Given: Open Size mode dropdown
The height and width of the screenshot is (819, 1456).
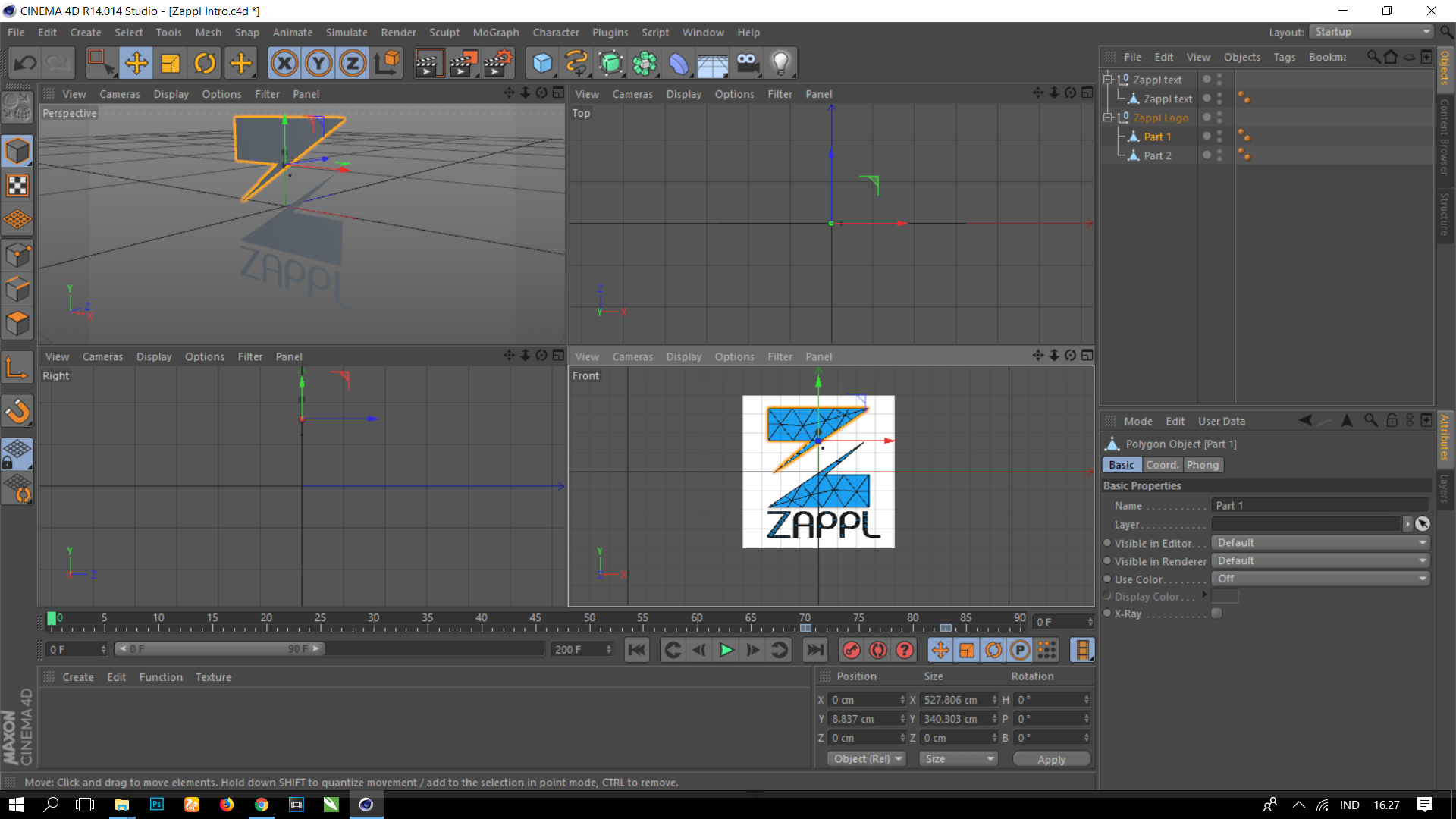Looking at the screenshot, I should pos(958,759).
